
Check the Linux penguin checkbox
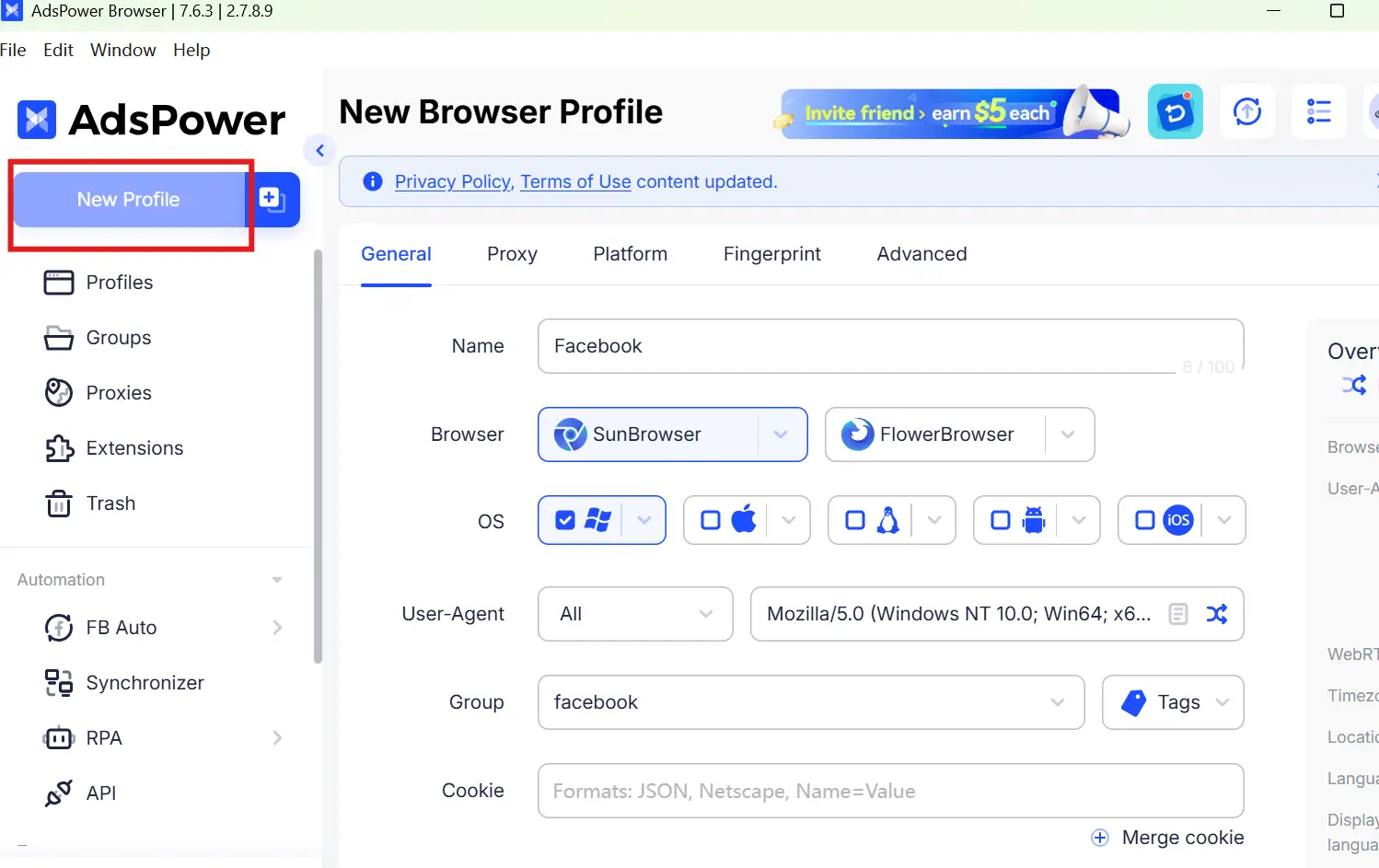(x=855, y=520)
